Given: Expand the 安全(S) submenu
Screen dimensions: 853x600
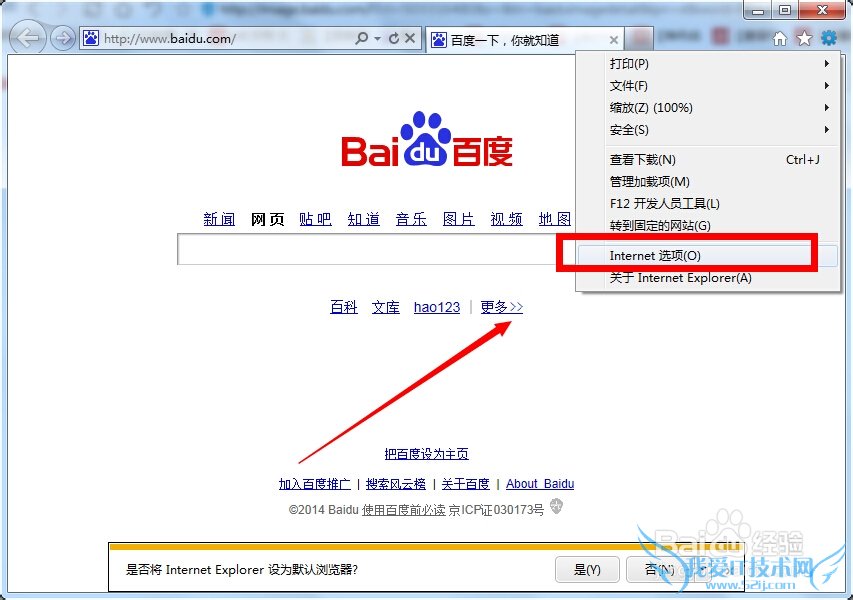Looking at the screenshot, I should pos(708,129).
